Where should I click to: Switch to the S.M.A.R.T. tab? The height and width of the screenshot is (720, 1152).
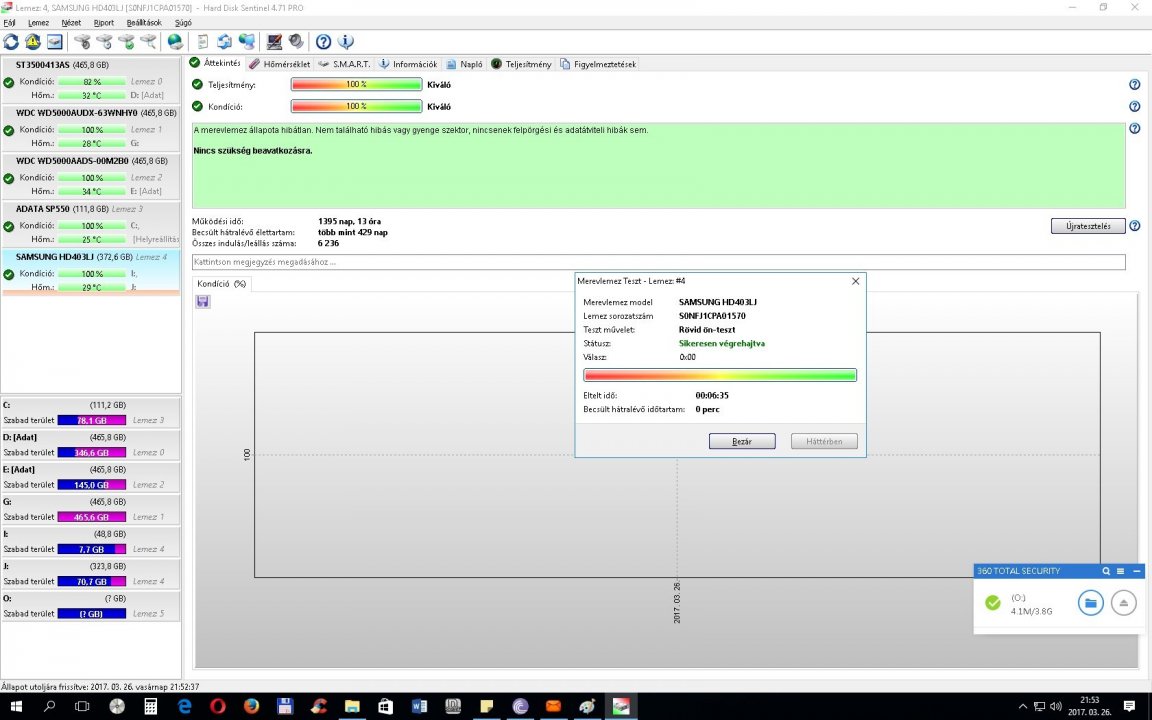tap(345, 64)
